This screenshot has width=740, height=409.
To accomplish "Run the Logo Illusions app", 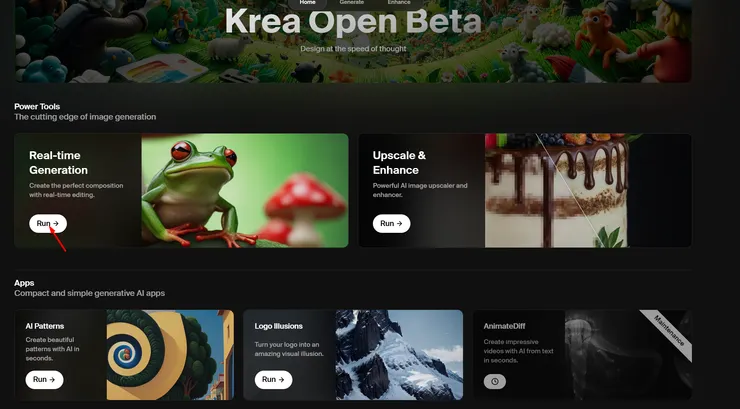I will pos(273,380).
